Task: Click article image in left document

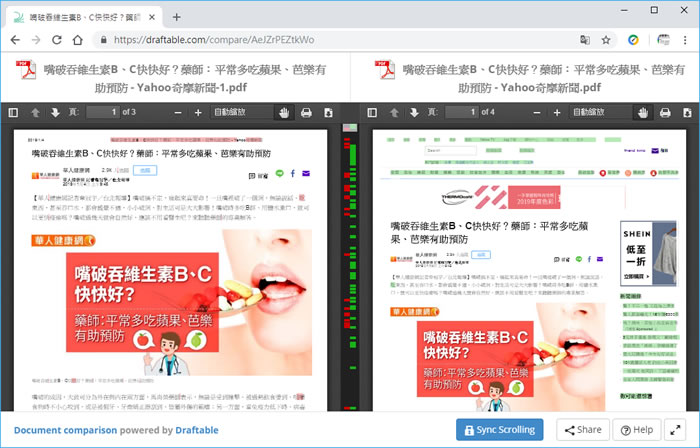Action: point(172,303)
